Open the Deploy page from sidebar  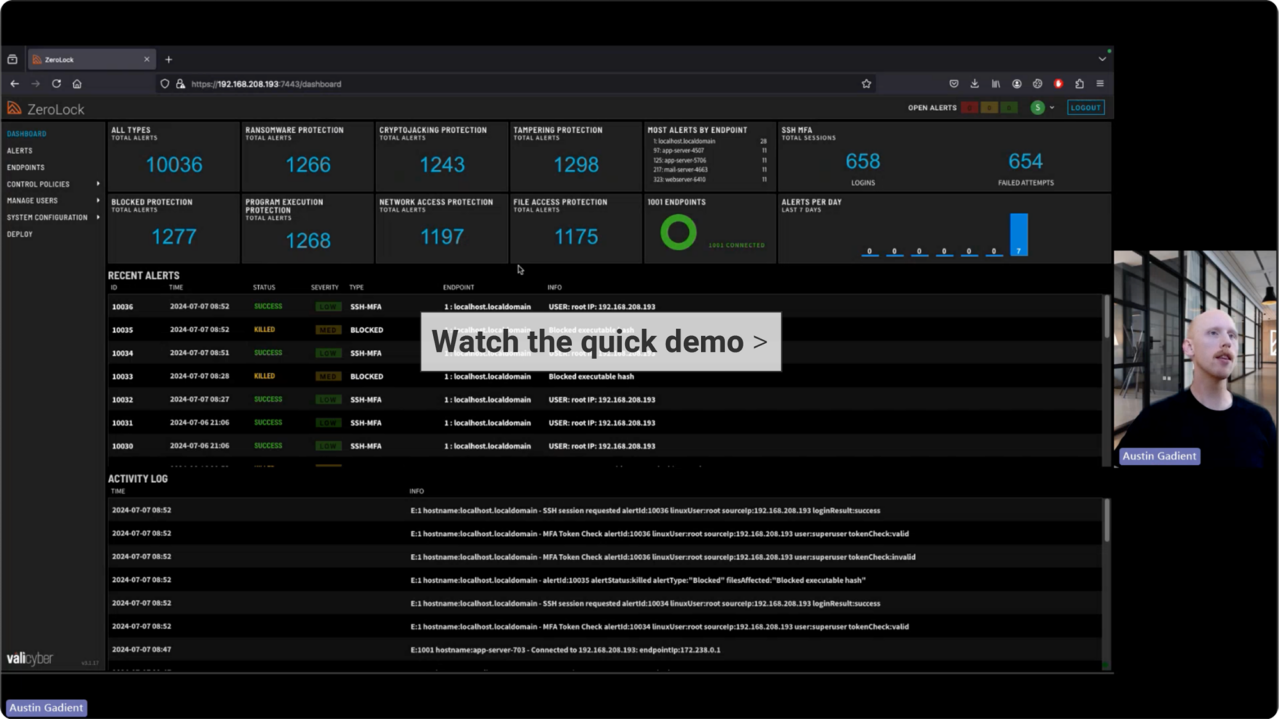pyautogui.click(x=18, y=233)
